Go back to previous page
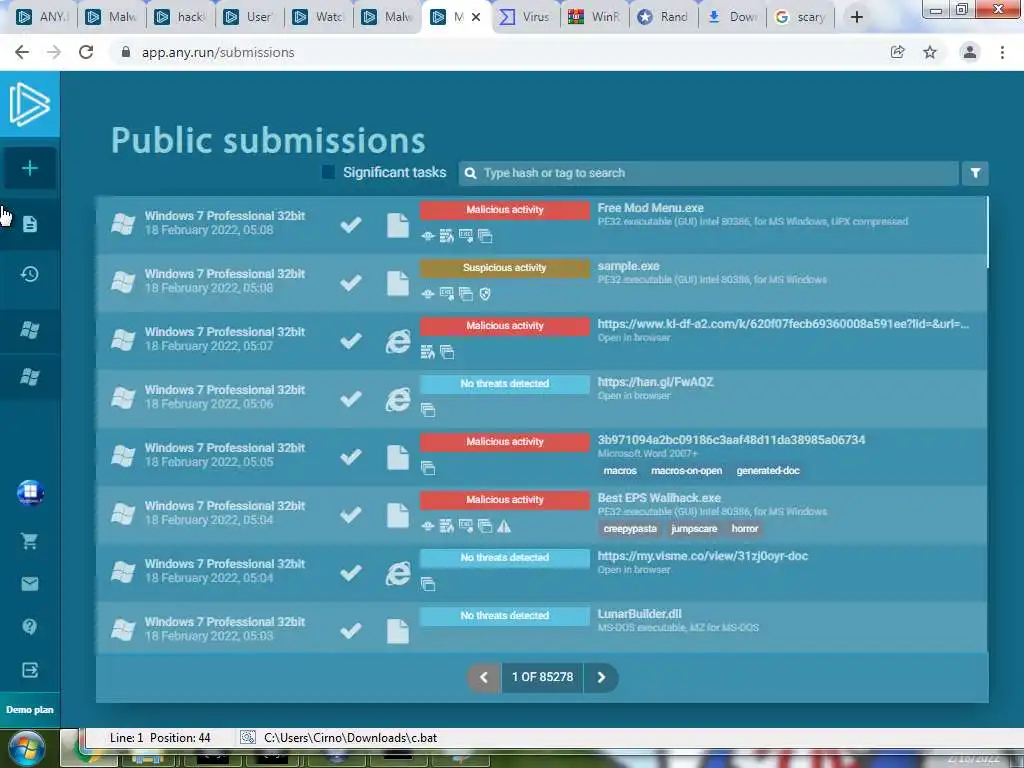1024x768 pixels. 22,52
